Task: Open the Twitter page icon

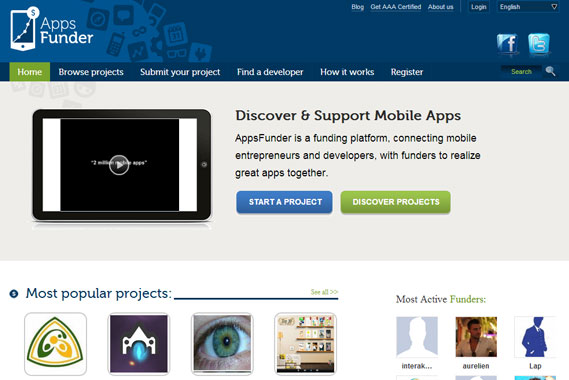Action: tap(539, 44)
